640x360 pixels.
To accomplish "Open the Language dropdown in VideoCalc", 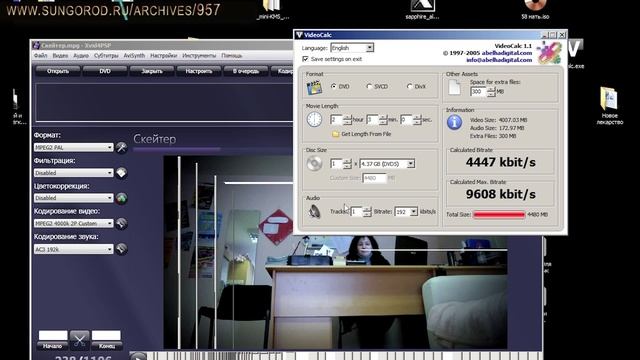I will pos(369,48).
